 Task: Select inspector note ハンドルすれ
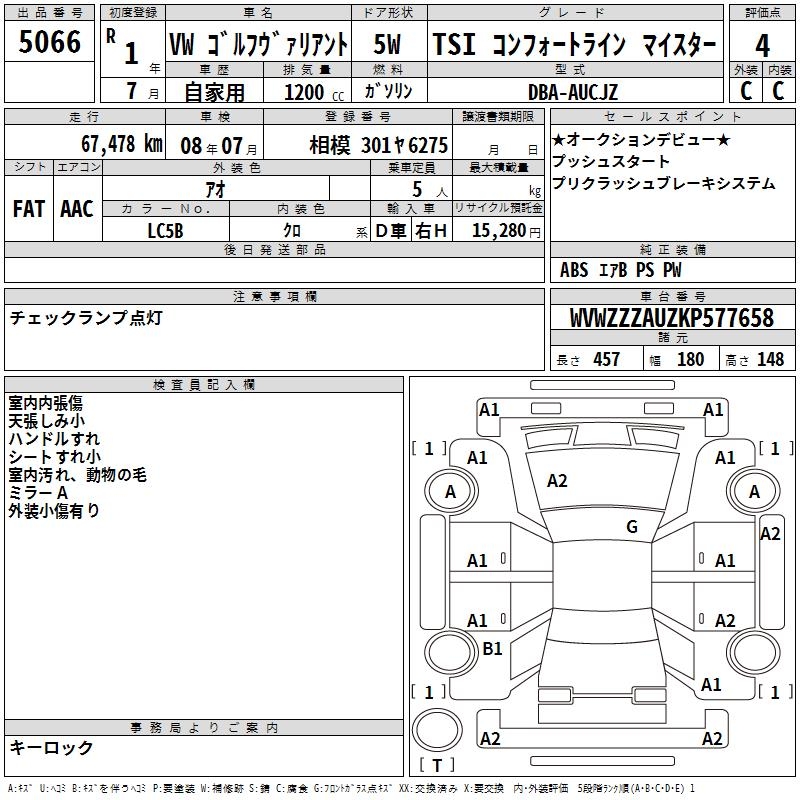pos(54,439)
